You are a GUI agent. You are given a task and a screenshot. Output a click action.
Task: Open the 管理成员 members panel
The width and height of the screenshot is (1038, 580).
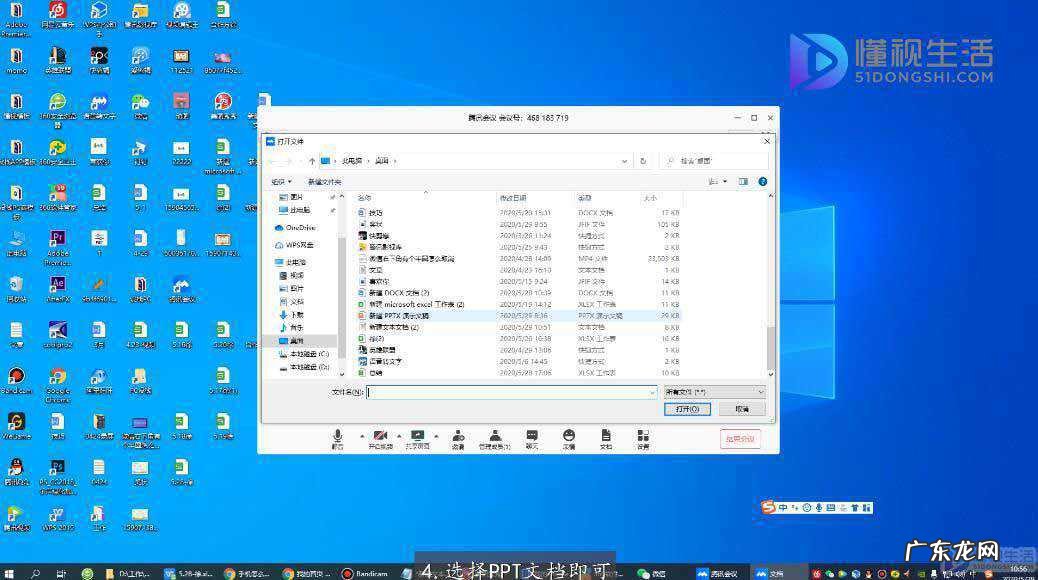pyautogui.click(x=495, y=433)
